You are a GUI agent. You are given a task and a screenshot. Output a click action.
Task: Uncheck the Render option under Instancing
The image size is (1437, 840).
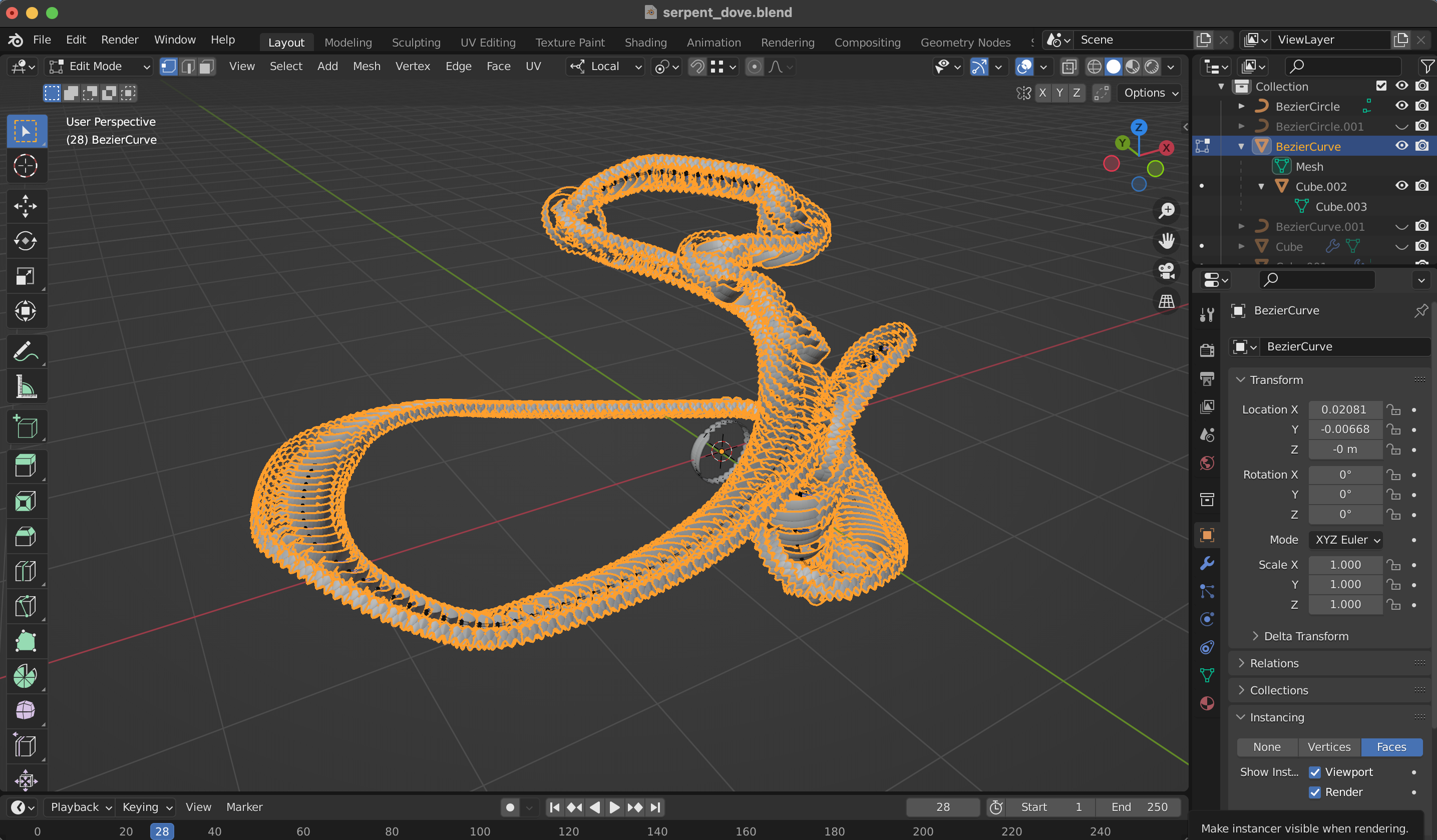point(1315,792)
